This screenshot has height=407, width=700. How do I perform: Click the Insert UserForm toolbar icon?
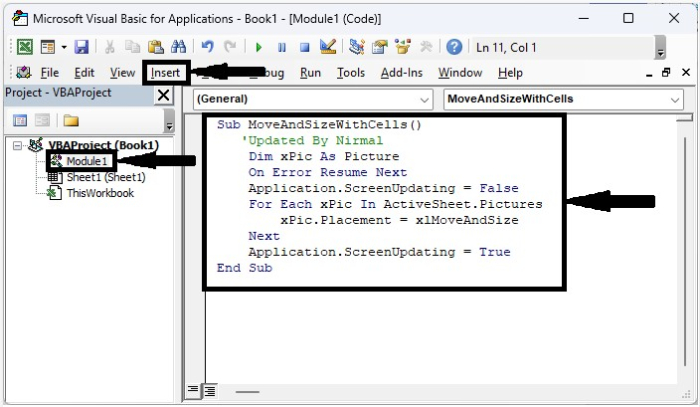click(47, 47)
